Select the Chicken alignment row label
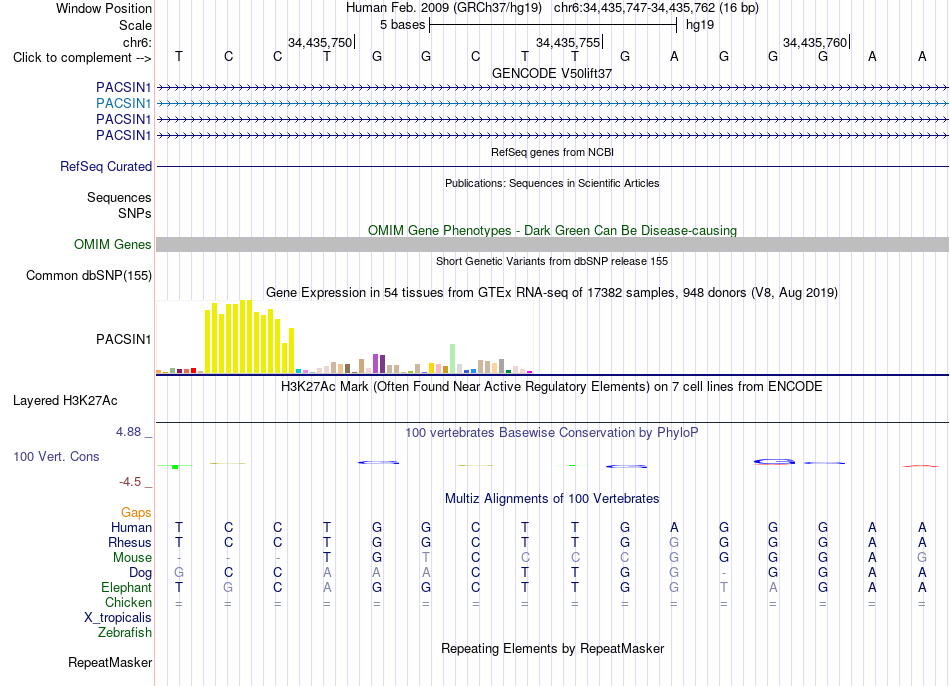 pos(128,602)
